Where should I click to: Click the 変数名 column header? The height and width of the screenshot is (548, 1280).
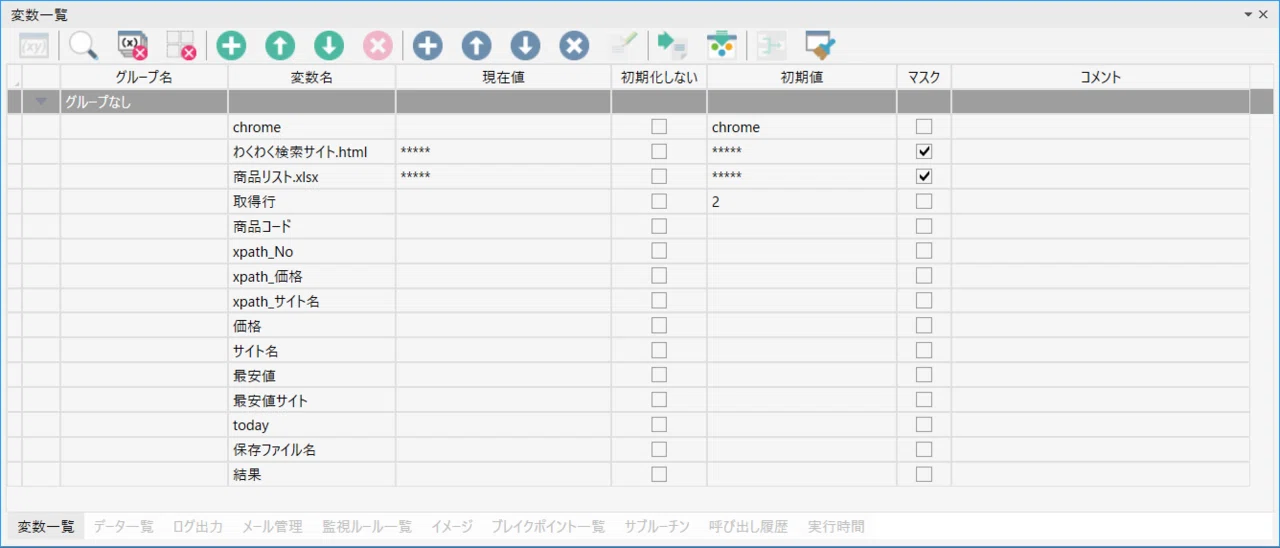pos(312,77)
